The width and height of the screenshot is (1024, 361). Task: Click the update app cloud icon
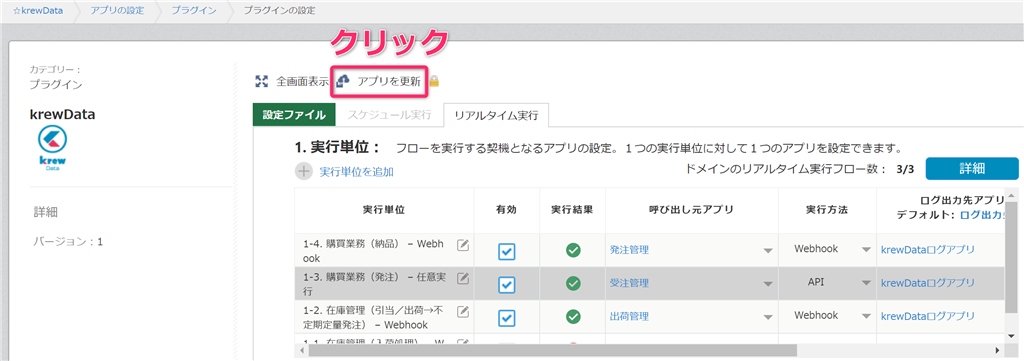point(343,82)
